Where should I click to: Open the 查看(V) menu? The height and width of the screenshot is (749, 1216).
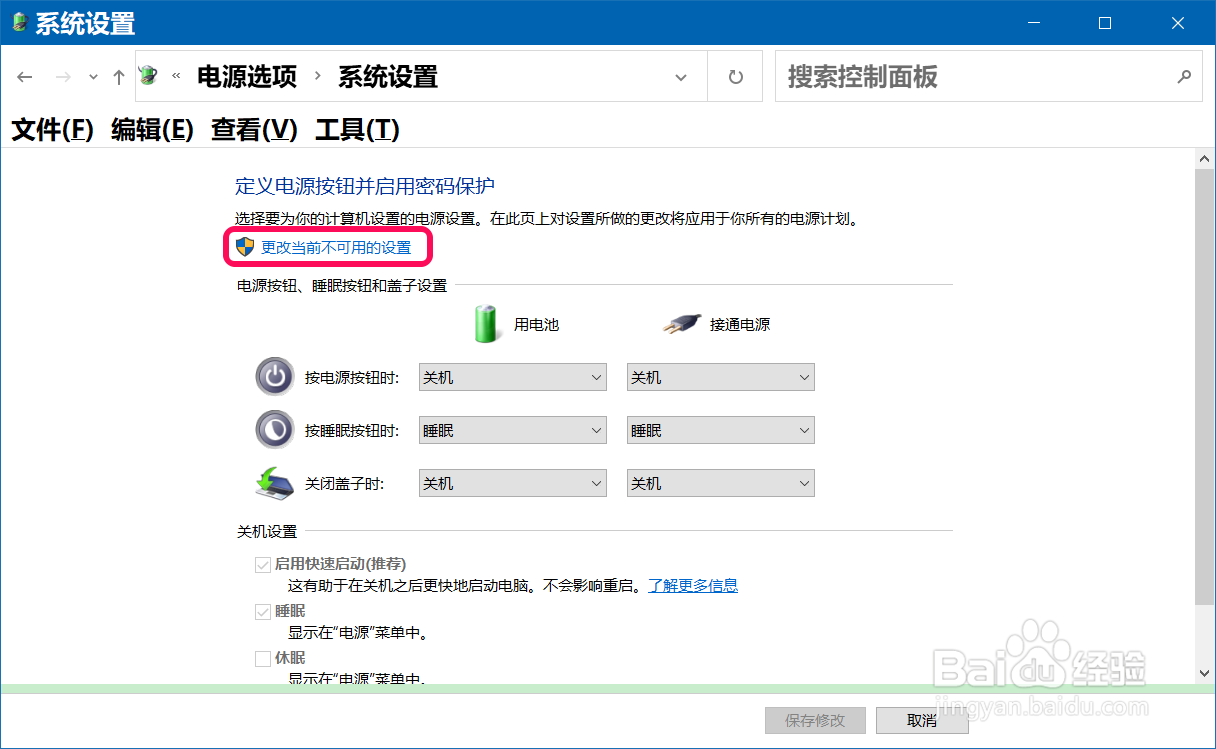(254, 129)
